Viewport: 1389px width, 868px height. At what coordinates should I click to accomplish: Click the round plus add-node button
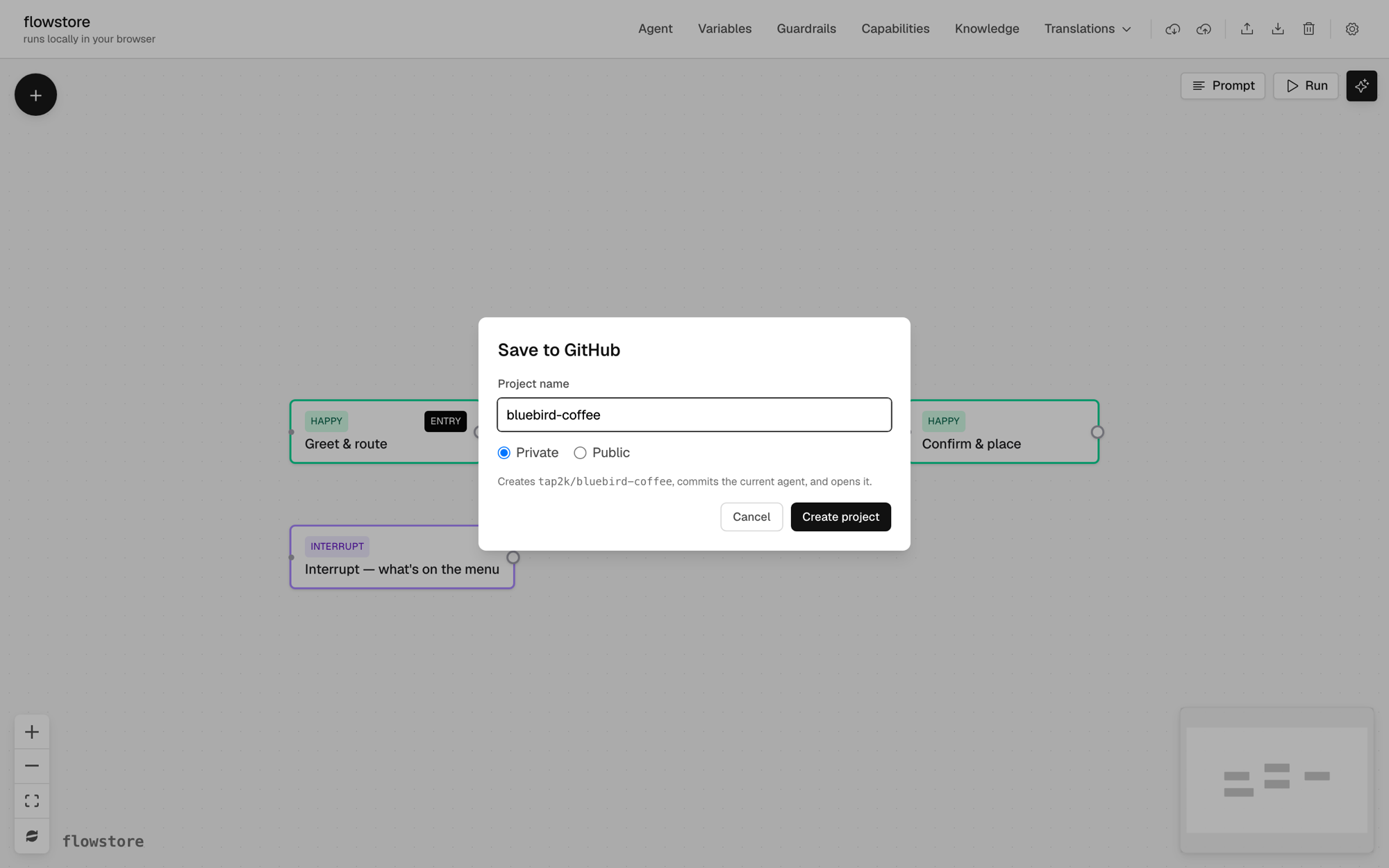coord(35,94)
